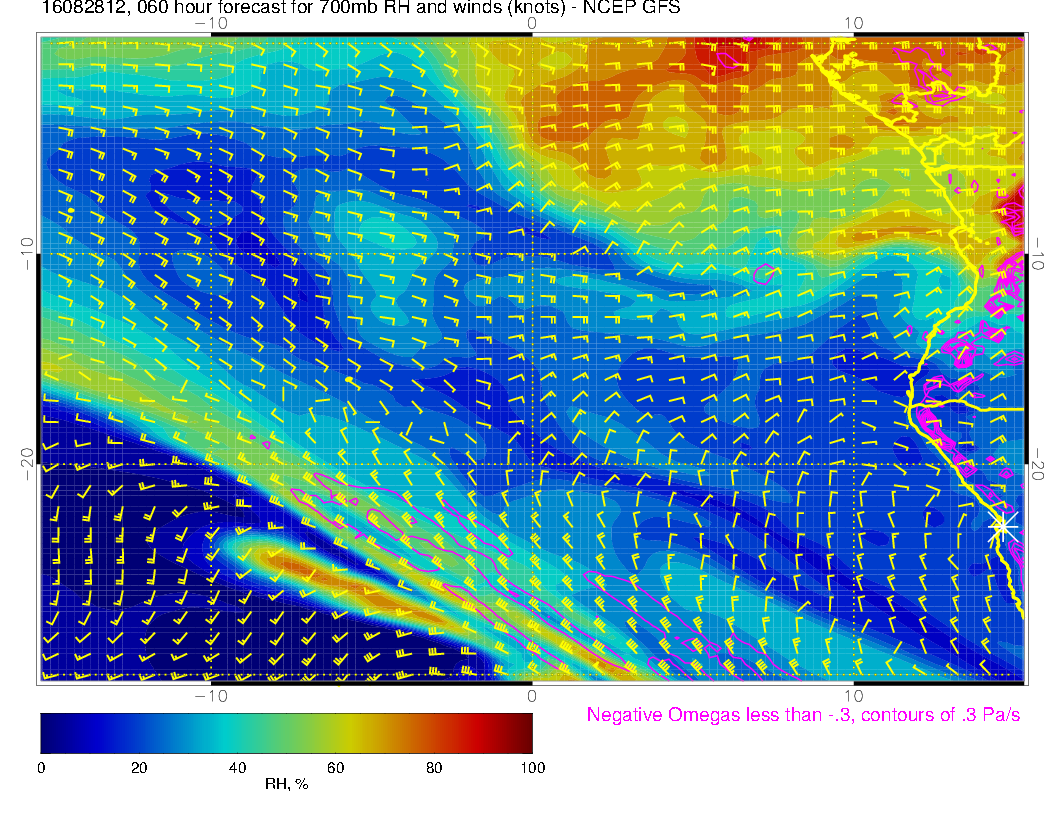
Task: Click the '10' longitude label on top axis
Action: pos(853,24)
